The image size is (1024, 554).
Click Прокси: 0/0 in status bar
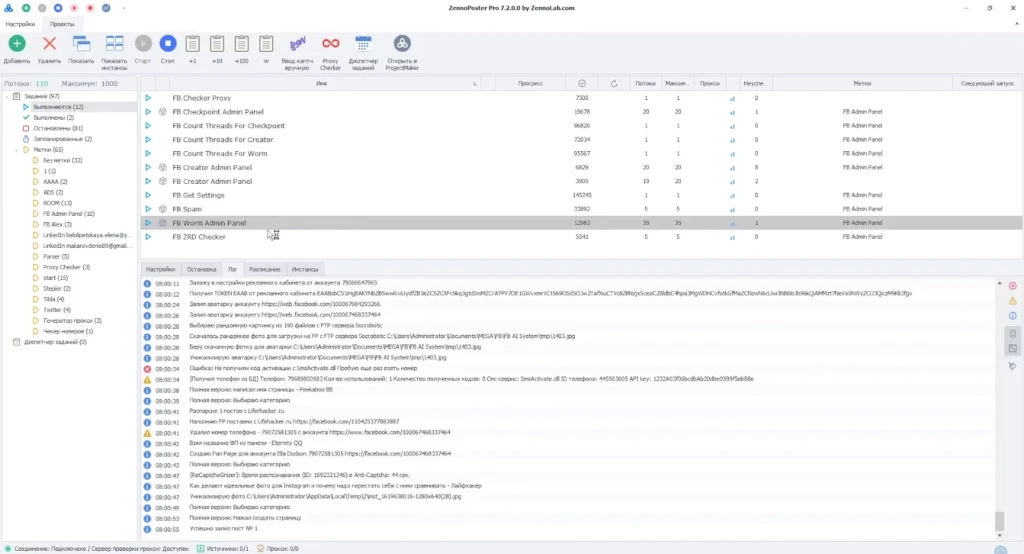click(x=278, y=549)
